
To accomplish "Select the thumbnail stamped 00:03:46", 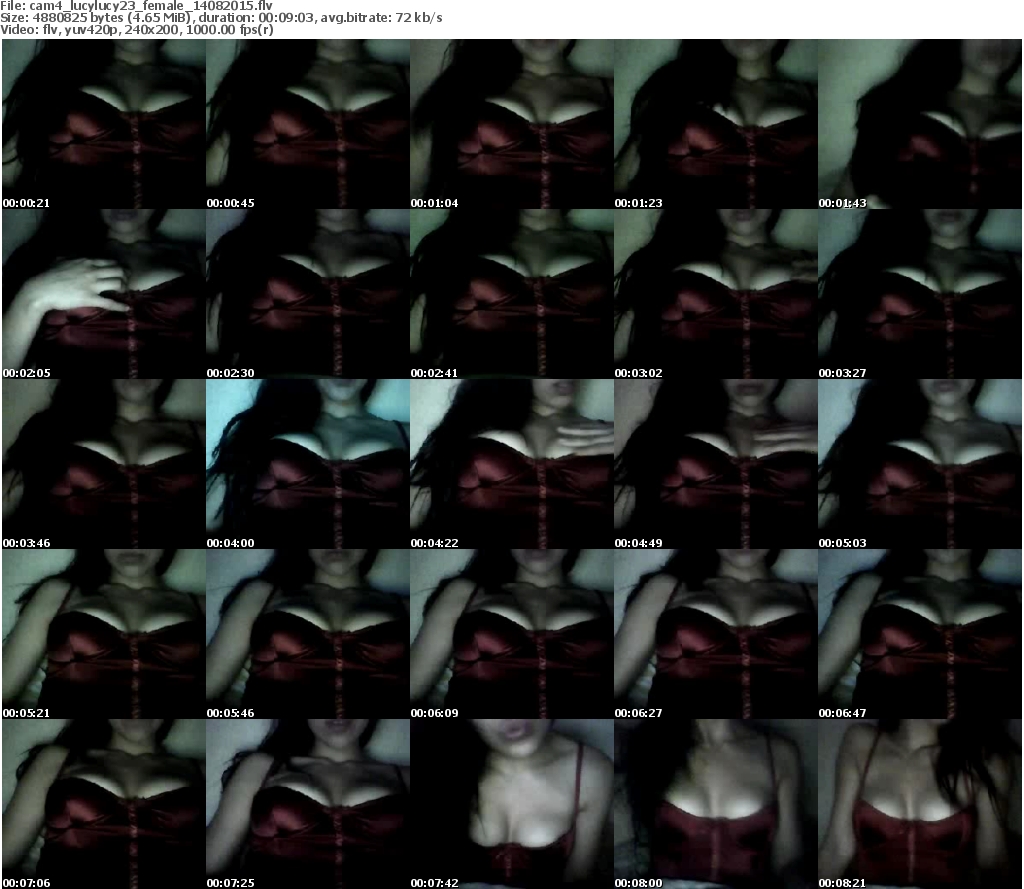I will click(104, 464).
